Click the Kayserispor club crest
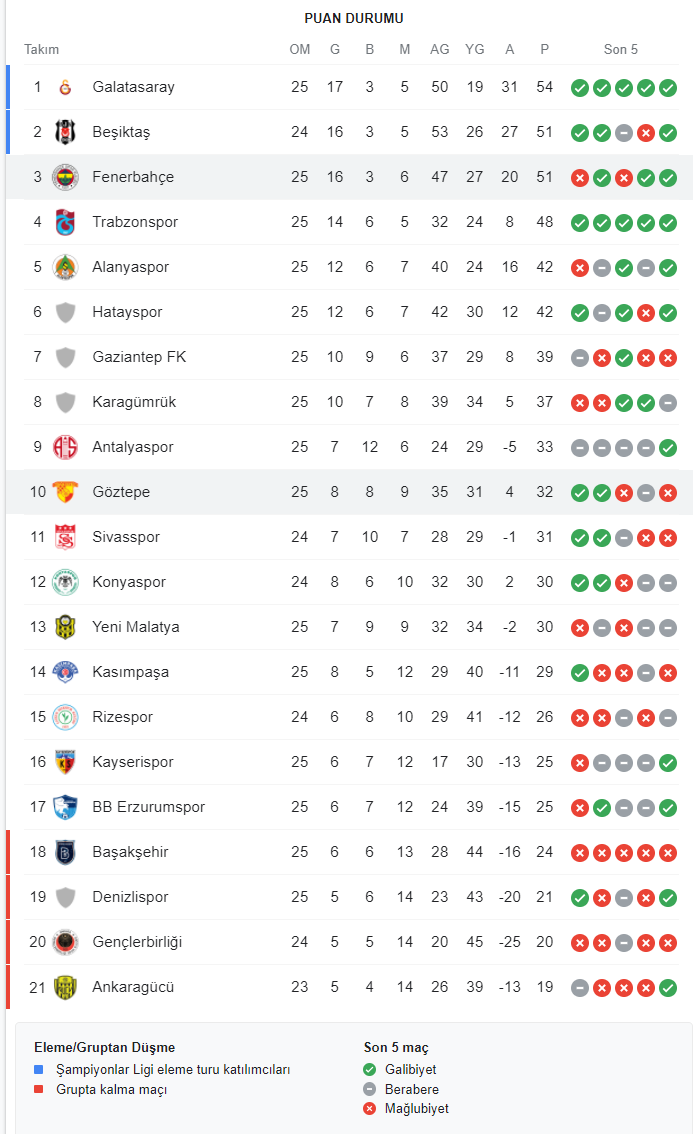Image resolution: width=693 pixels, height=1134 pixels. [x=65, y=762]
